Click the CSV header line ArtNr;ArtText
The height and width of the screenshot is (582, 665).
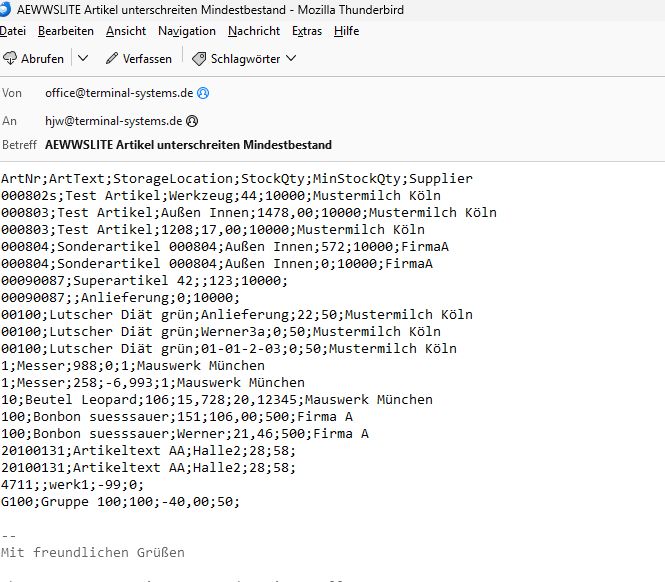click(x=236, y=179)
